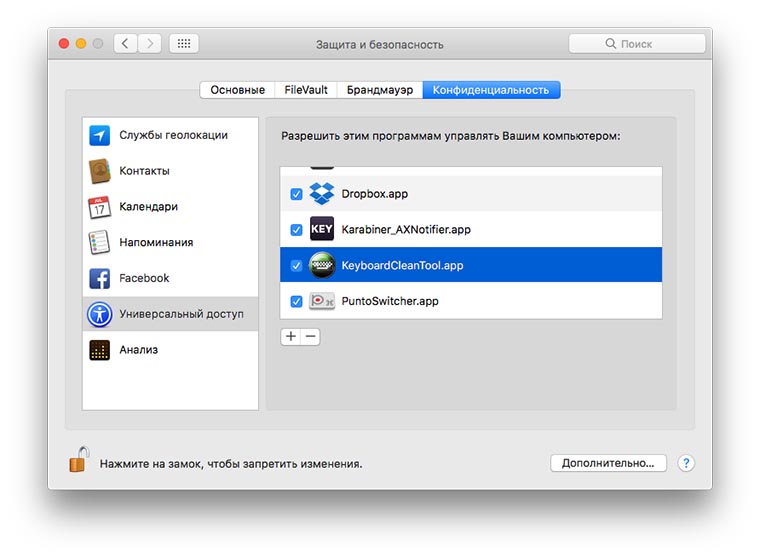Click the Поиск search field

point(637,44)
